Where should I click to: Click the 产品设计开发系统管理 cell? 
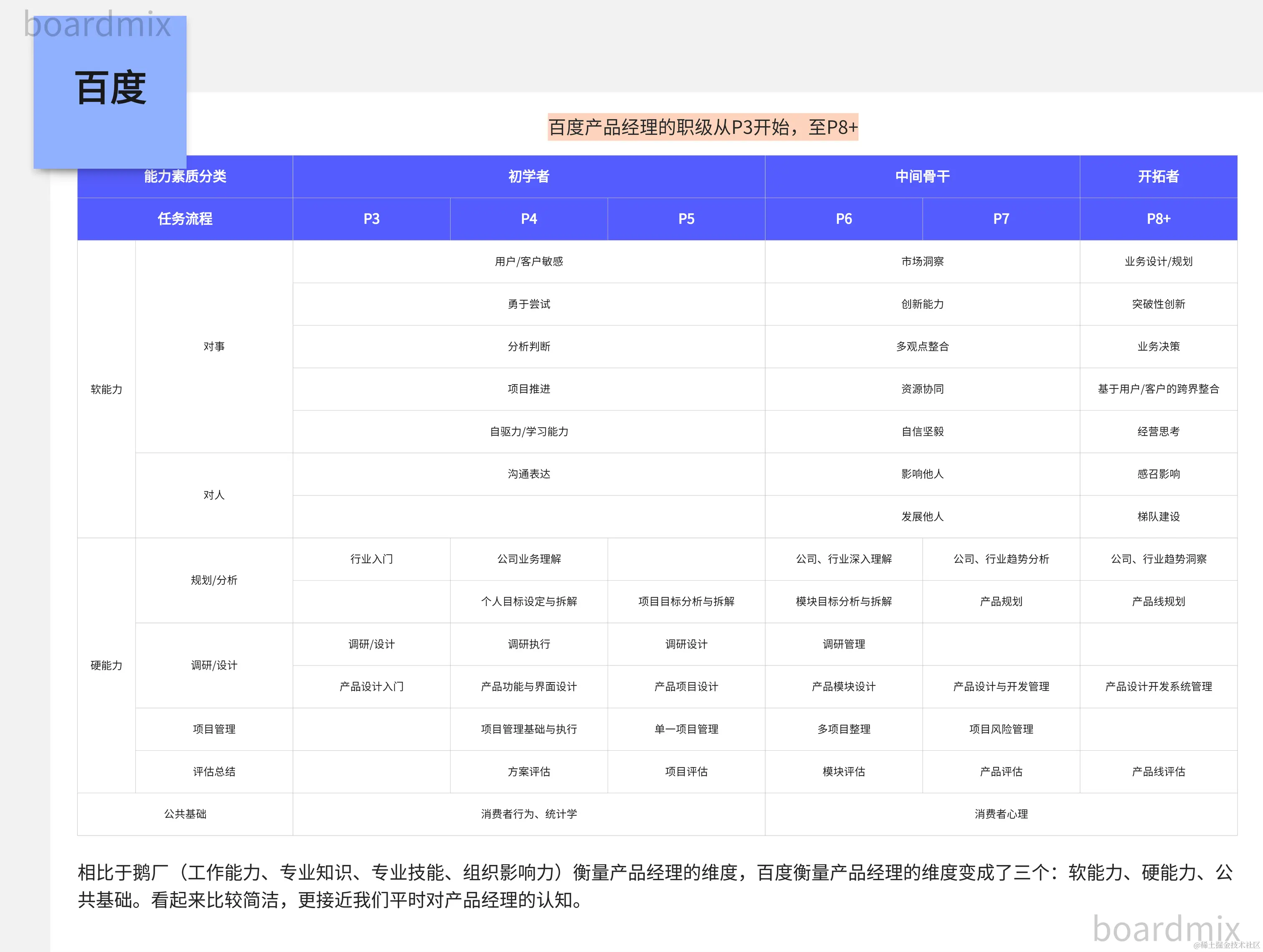tap(1159, 686)
